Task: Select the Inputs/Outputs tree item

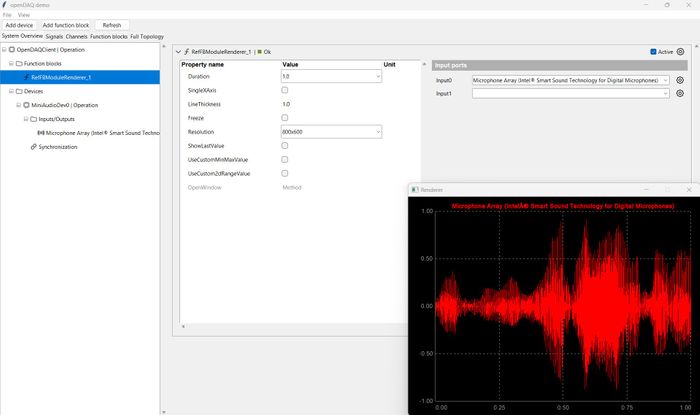Action: pyautogui.click(x=56, y=118)
